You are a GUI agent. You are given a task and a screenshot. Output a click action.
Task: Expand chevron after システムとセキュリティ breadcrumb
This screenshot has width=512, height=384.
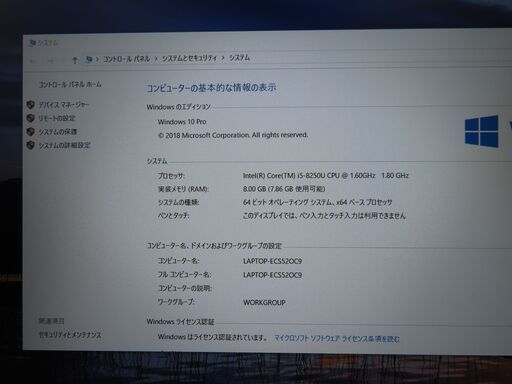pos(223,58)
